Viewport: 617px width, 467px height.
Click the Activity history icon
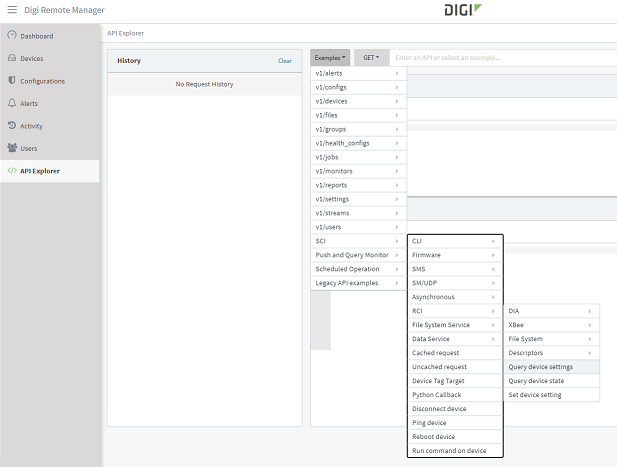coord(12,125)
